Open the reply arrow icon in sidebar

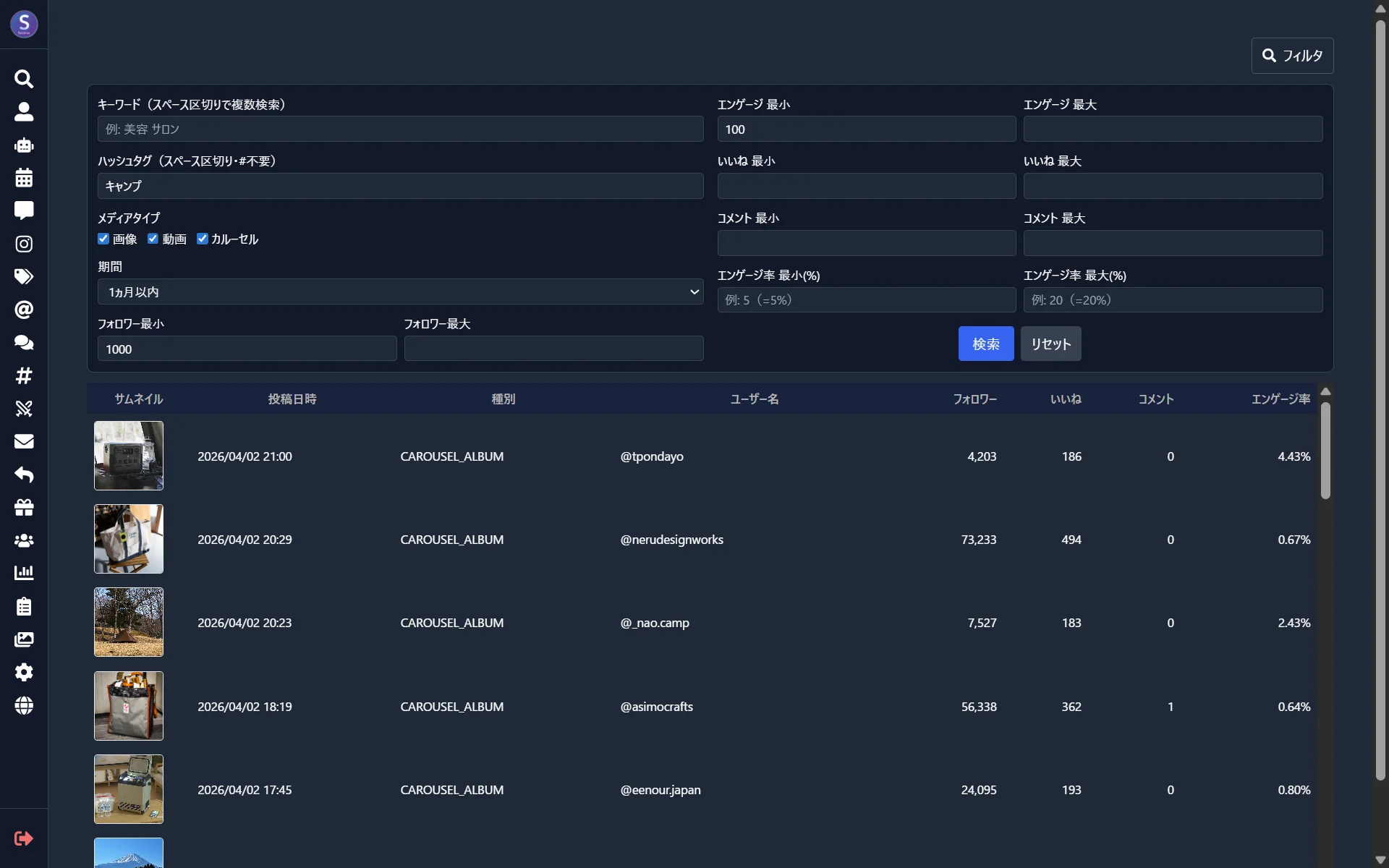point(24,475)
